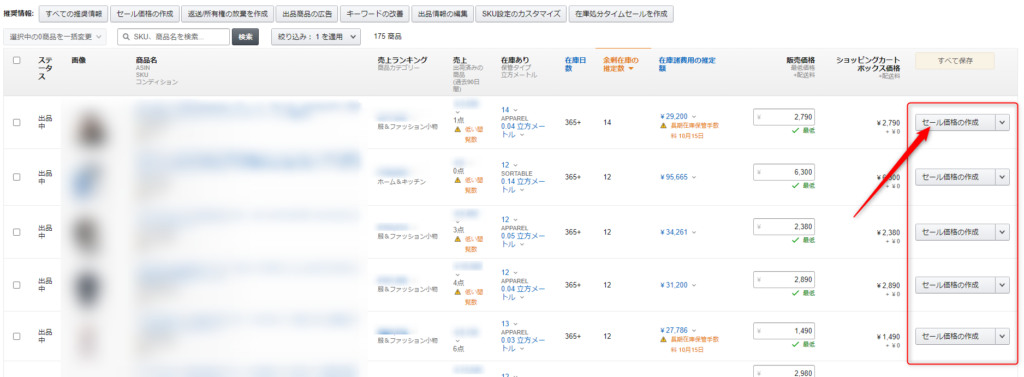Open the 絞り込み: 1 を適用 filter dropdown
1024x377 pixels.
click(316, 37)
